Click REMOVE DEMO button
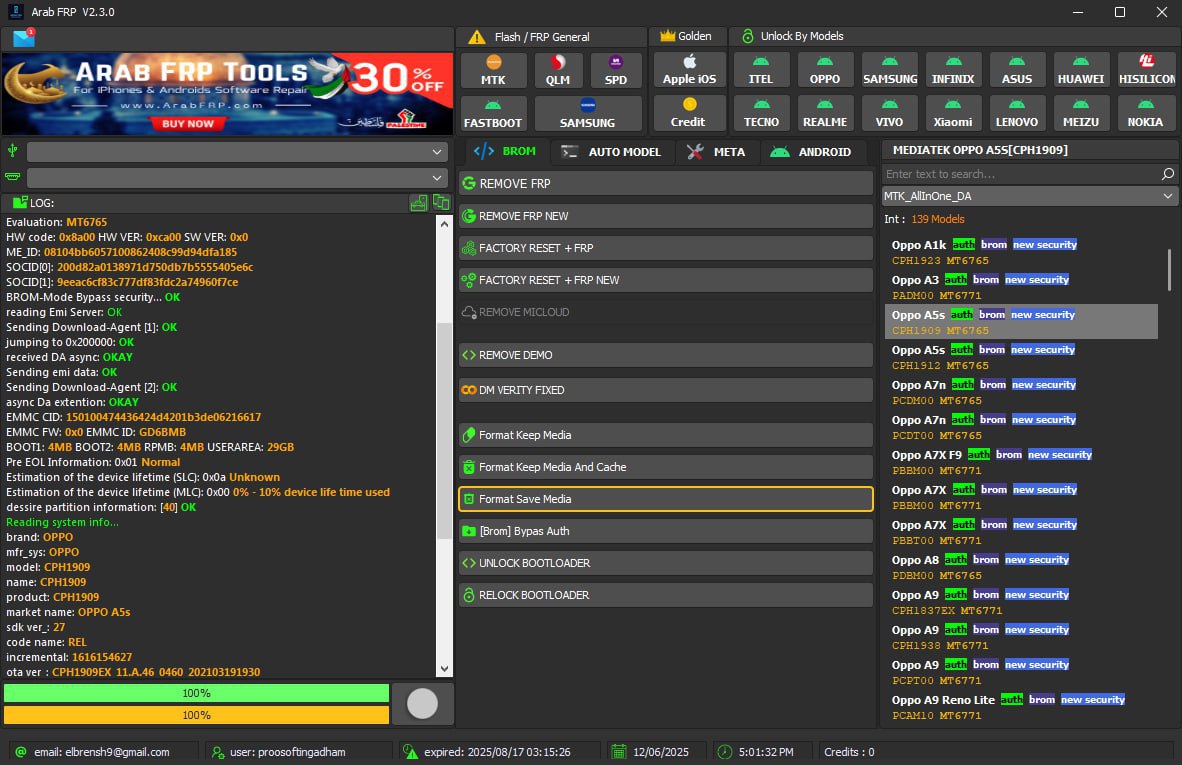Image resolution: width=1182 pixels, height=765 pixels. (666, 355)
